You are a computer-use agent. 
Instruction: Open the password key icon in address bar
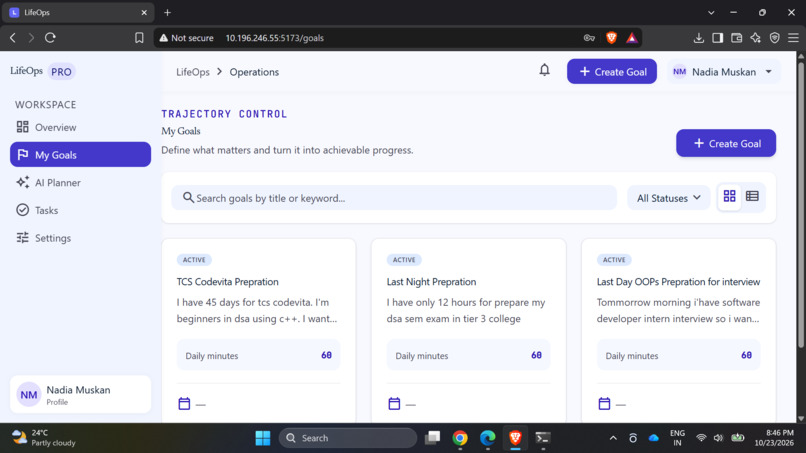click(589, 38)
